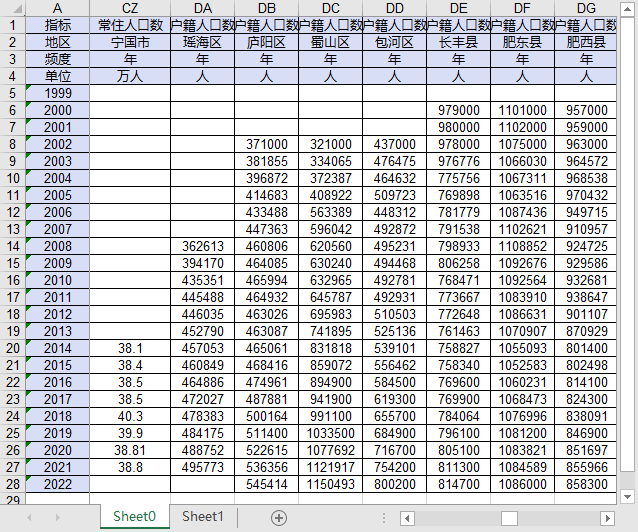The width and height of the screenshot is (638, 532).
Task: Click the cell '庐阳区'
Action: click(267, 42)
